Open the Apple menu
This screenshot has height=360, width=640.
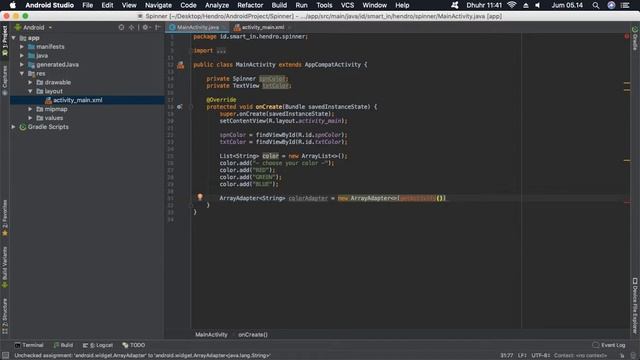[13, 5]
